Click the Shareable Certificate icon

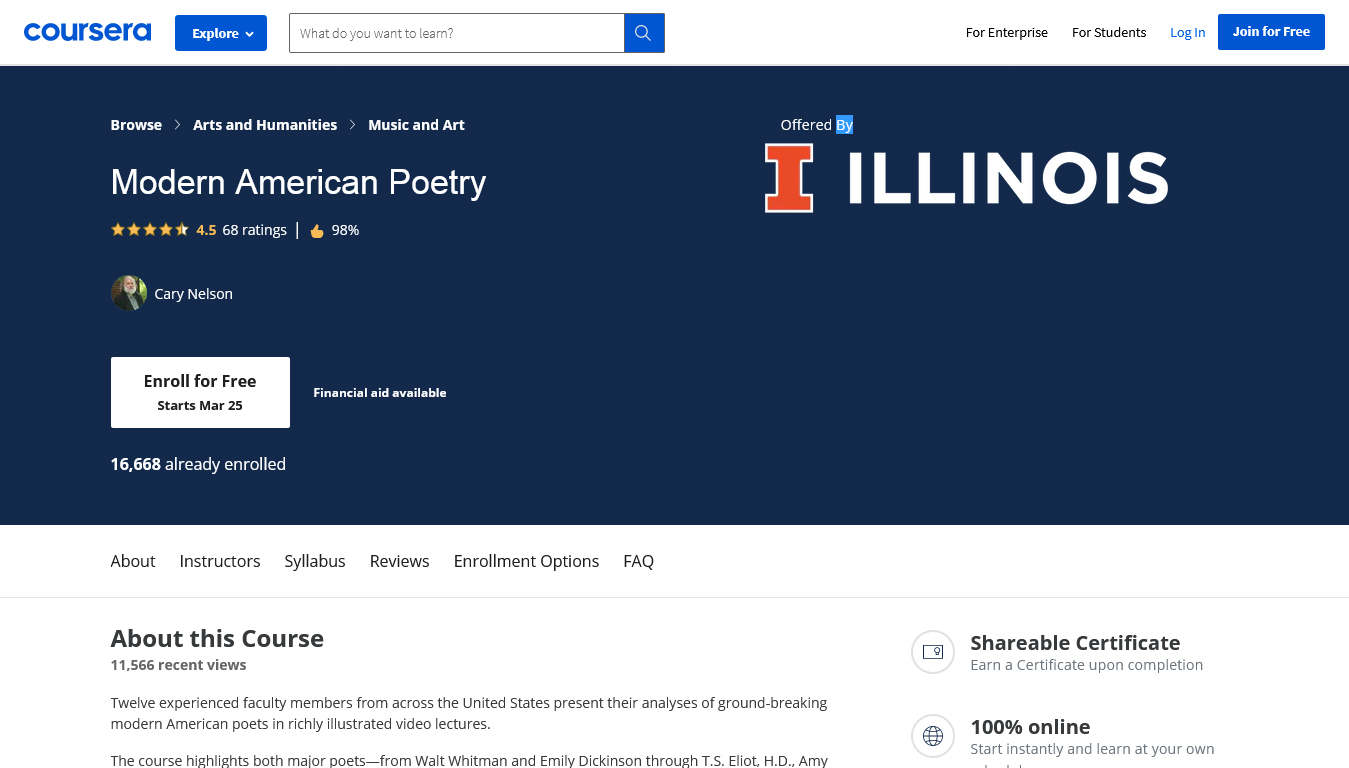[933, 652]
